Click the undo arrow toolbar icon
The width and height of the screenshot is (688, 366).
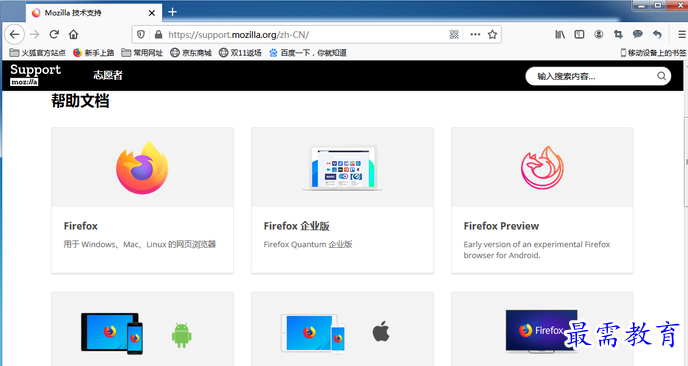[x=657, y=34]
